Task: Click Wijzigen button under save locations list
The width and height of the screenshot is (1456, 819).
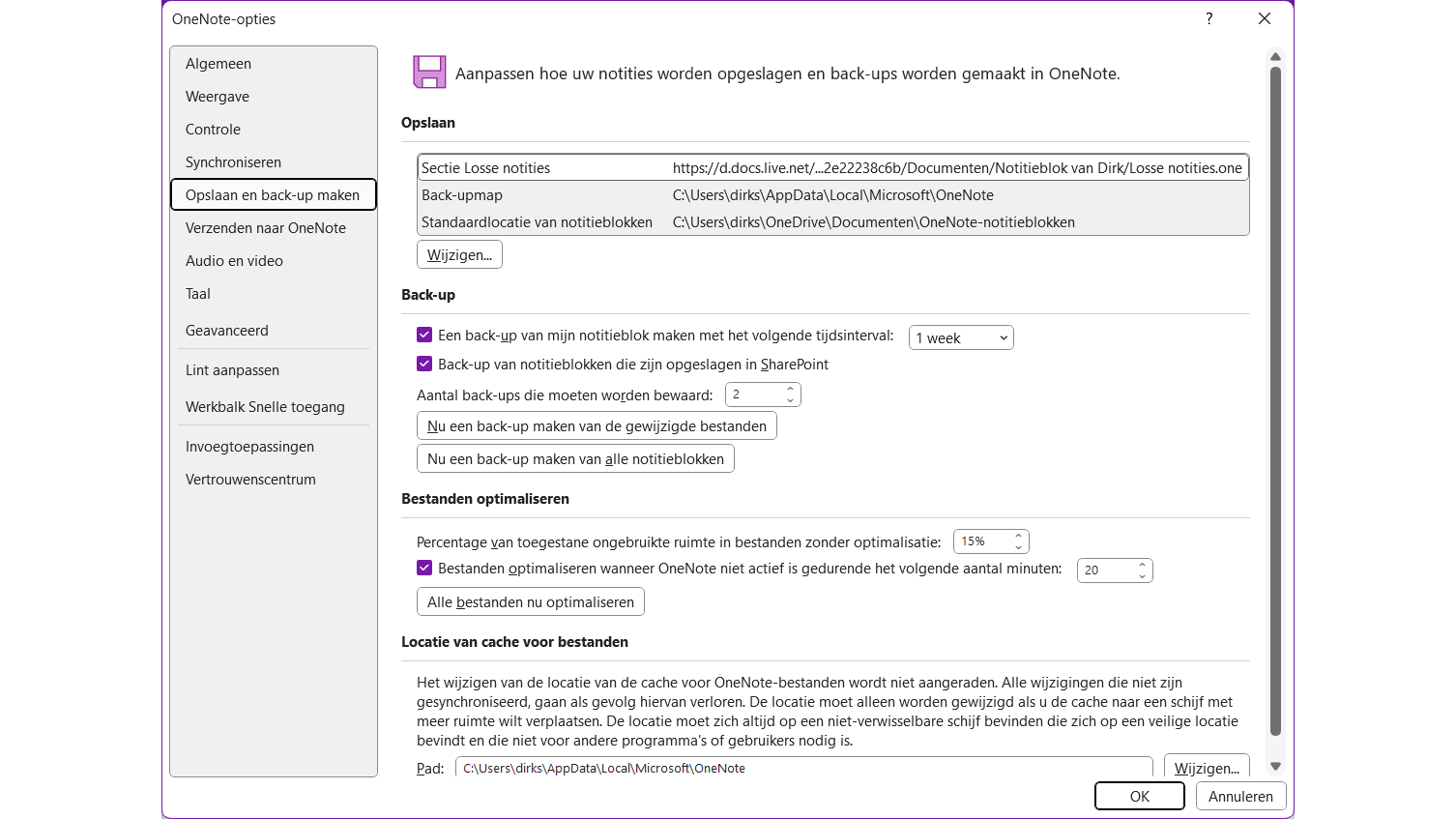Action: coord(459,254)
